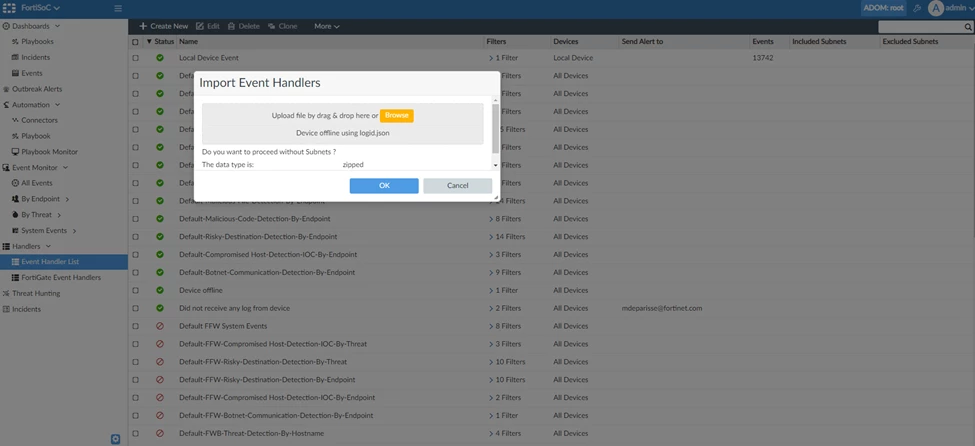Check Default-FFW-Botnet-Communication-Detection-By-Endpoint row checkbox
This screenshot has height=446, width=975.
(x=136, y=416)
